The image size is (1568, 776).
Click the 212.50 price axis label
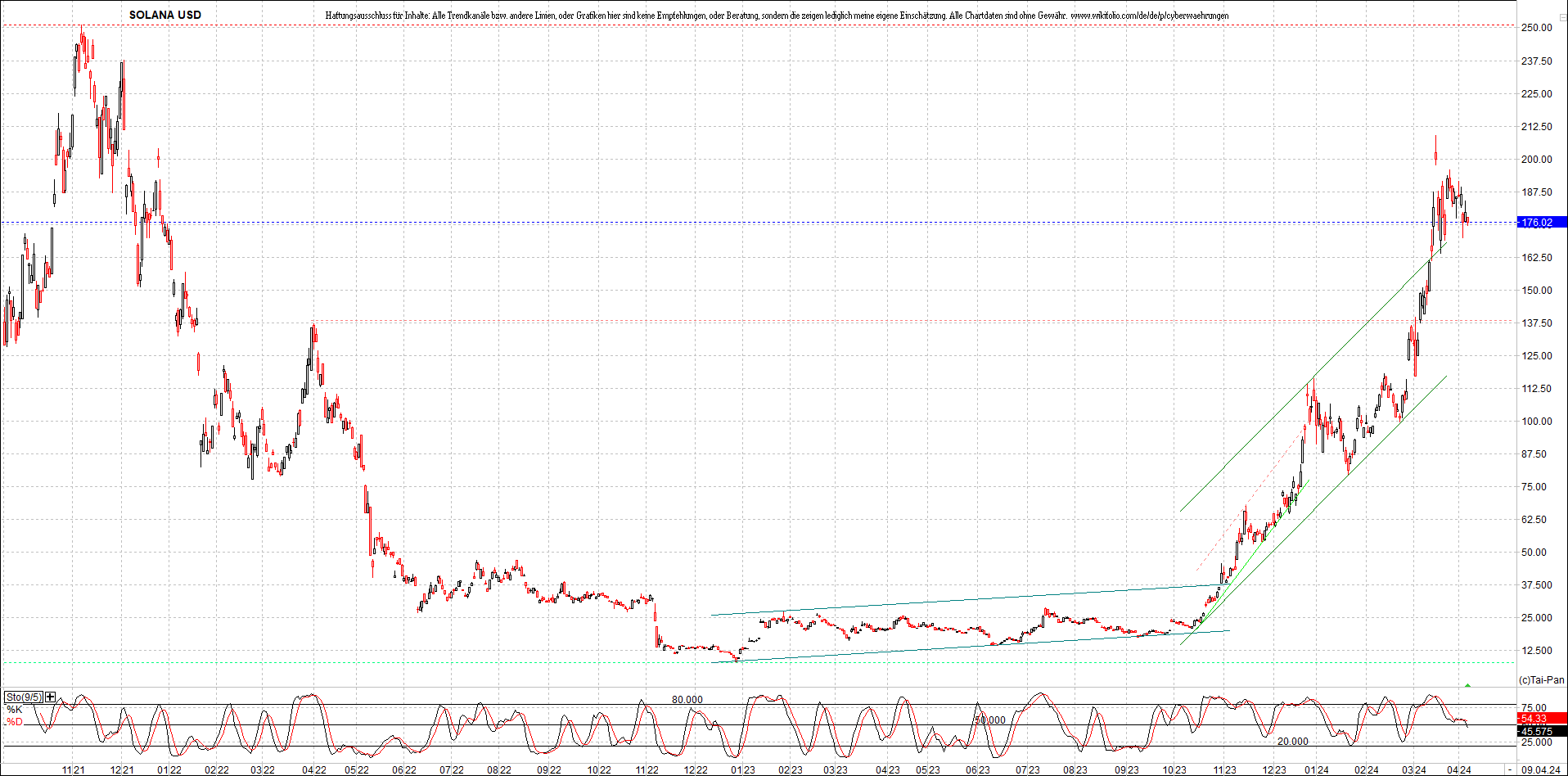point(1536,127)
